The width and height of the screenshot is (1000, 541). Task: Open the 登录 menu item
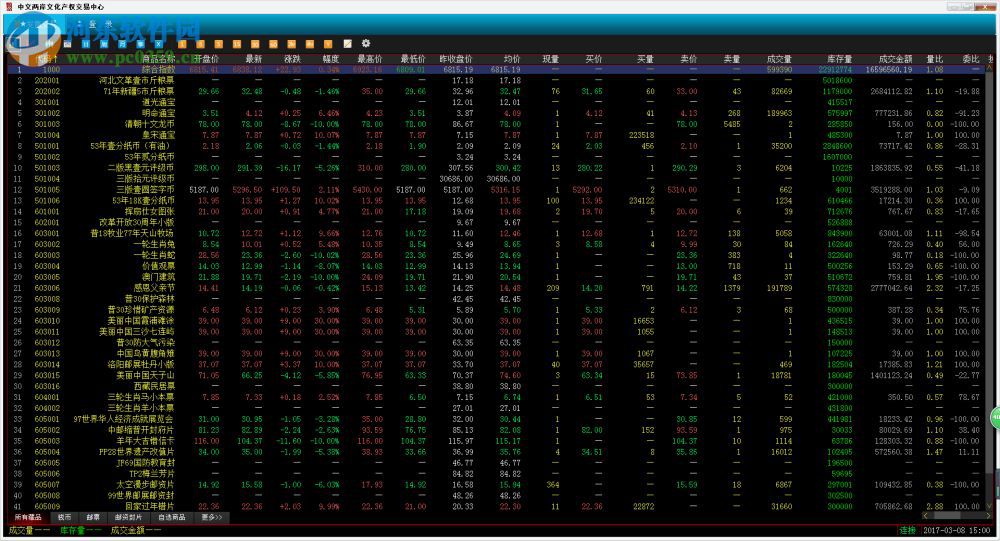click(101, 24)
